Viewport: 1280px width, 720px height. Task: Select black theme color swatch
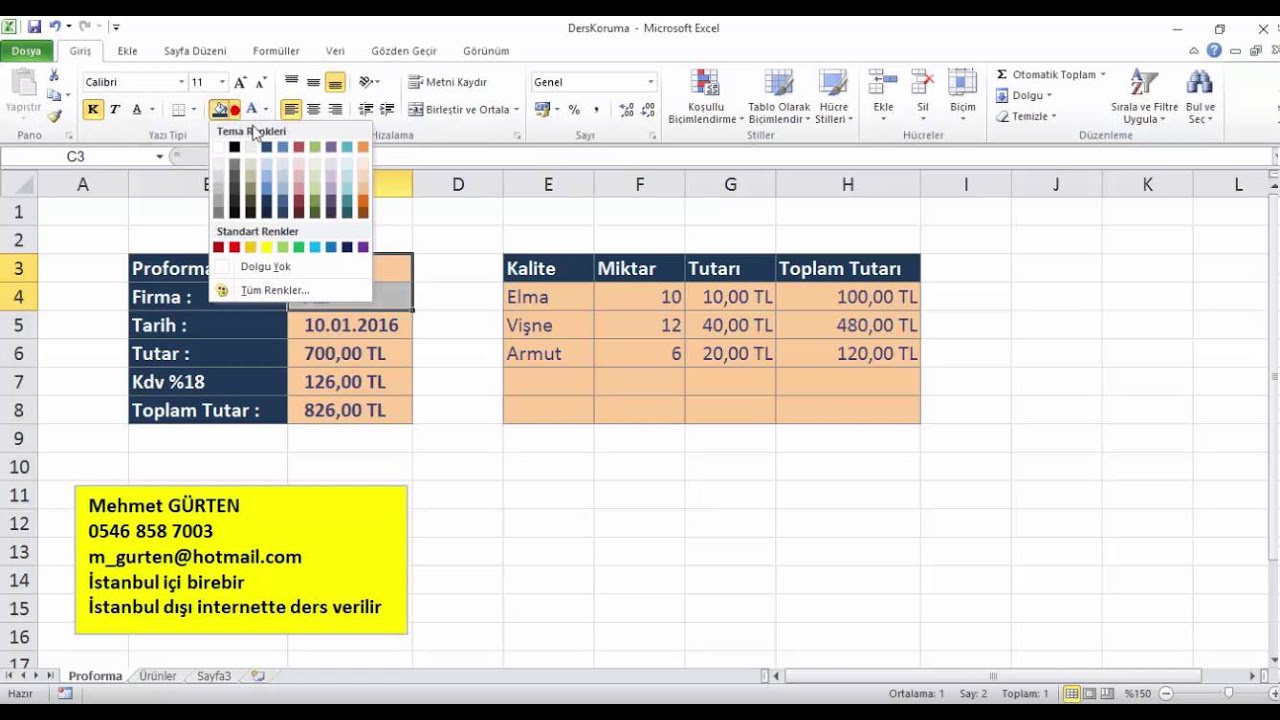[234, 147]
